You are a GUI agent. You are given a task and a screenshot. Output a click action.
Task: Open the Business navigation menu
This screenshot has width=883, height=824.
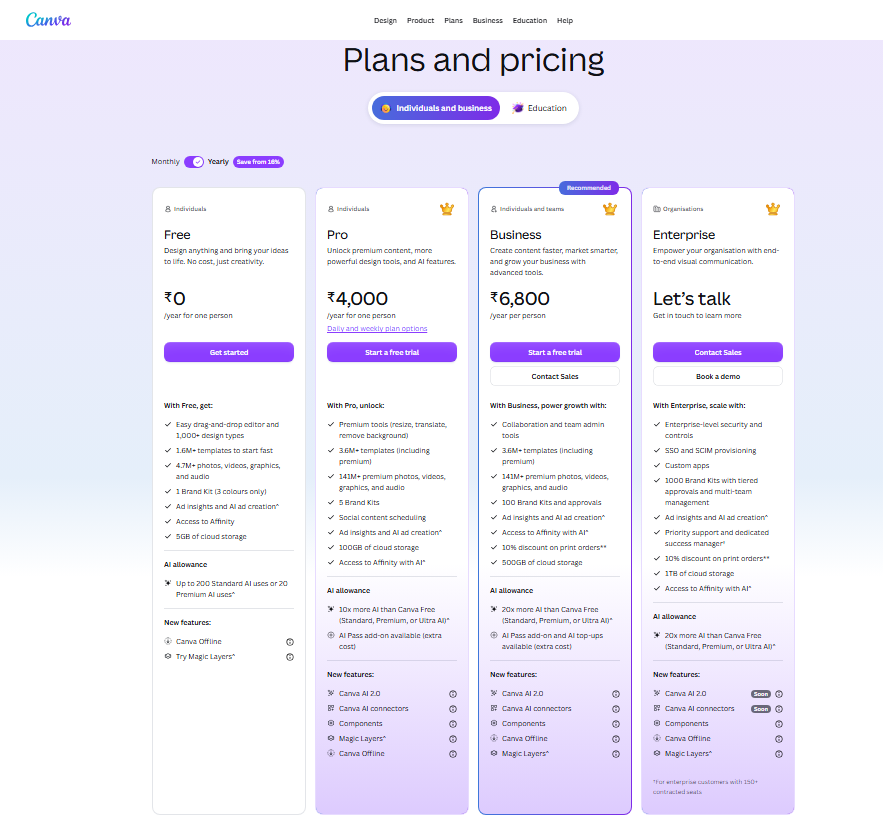click(x=488, y=21)
